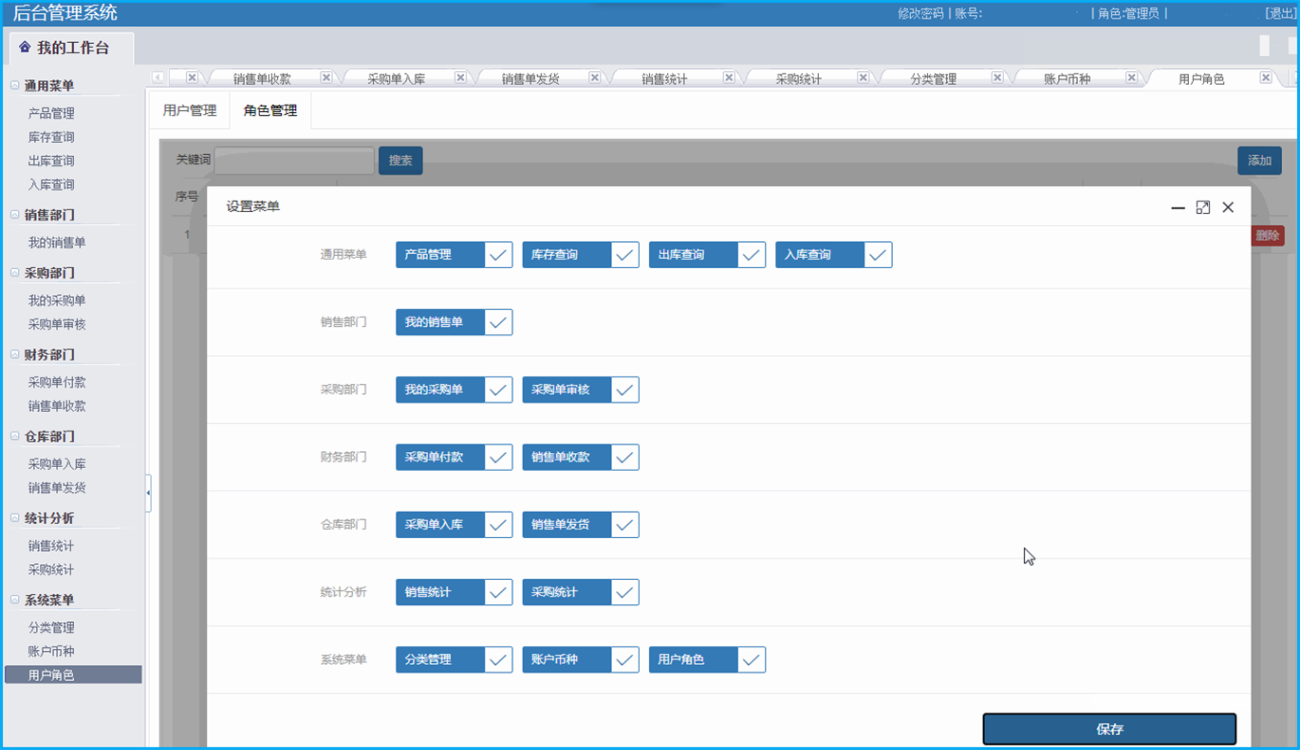Image resolution: width=1300 pixels, height=750 pixels.
Task: Toggle the 出库查询 menu checkbox
Action: point(752,255)
